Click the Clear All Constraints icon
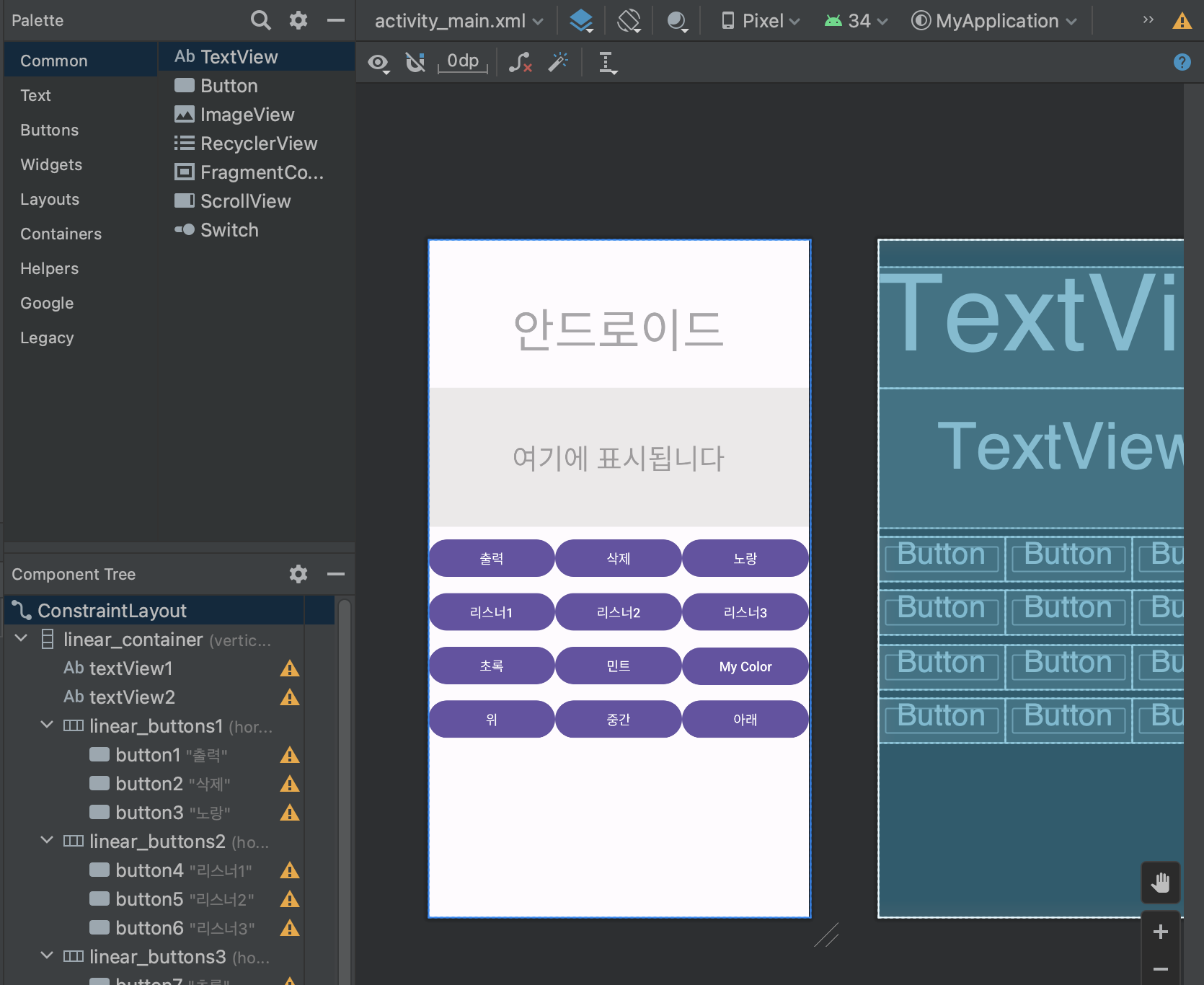 point(520,63)
